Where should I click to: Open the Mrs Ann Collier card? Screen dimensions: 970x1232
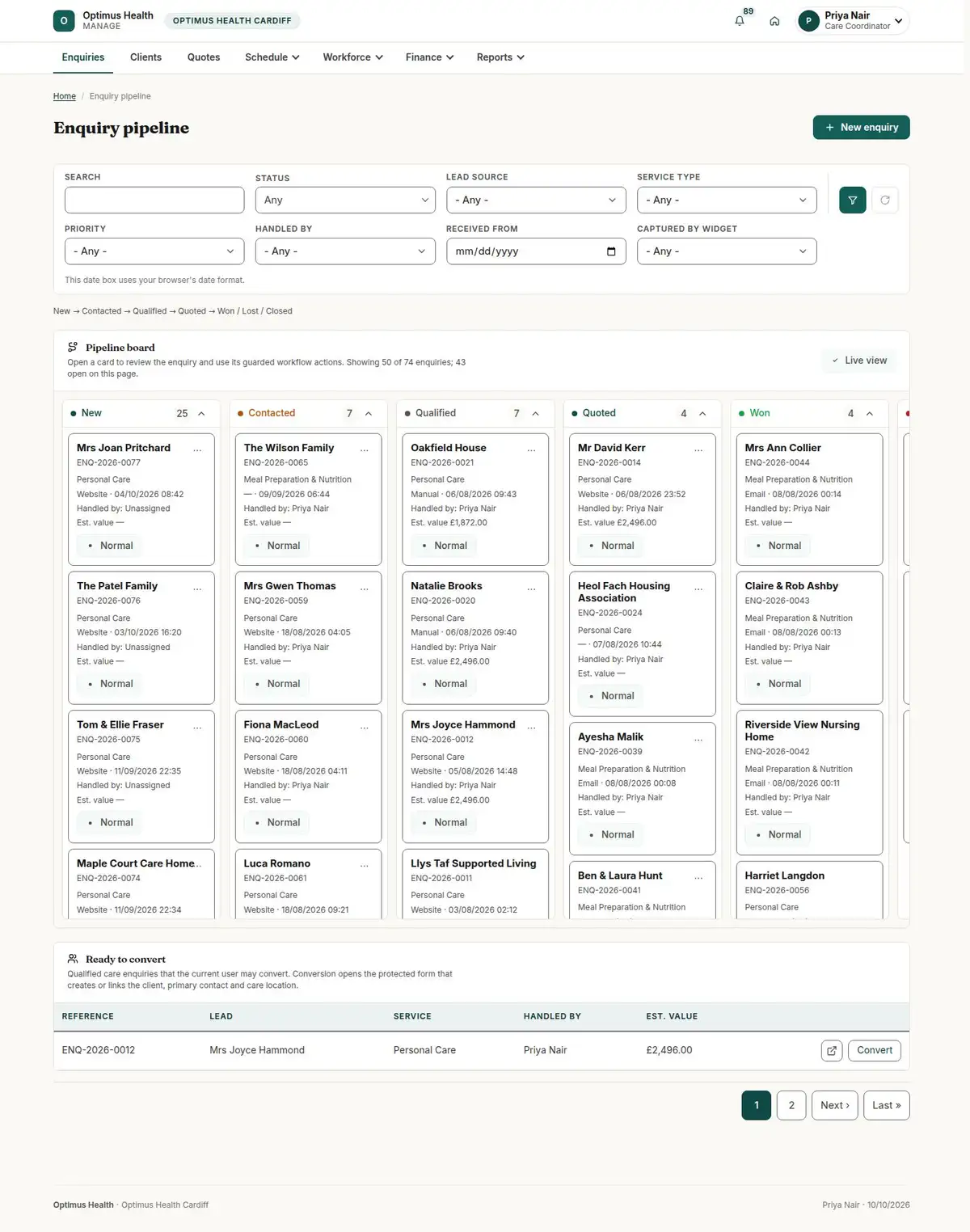pos(809,500)
